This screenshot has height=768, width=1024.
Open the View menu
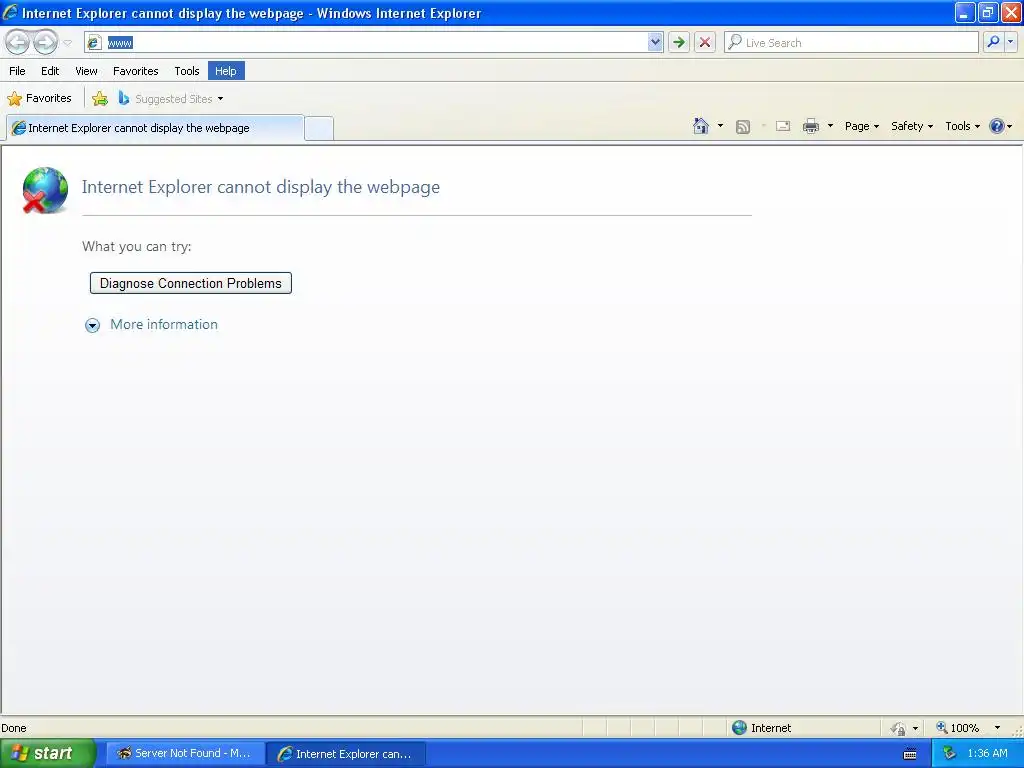(x=86, y=71)
